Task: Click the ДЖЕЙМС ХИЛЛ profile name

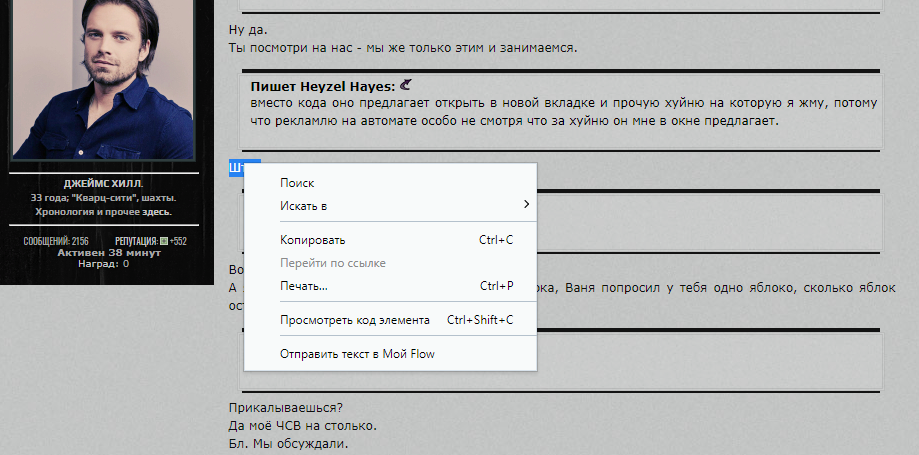Action: (103, 184)
